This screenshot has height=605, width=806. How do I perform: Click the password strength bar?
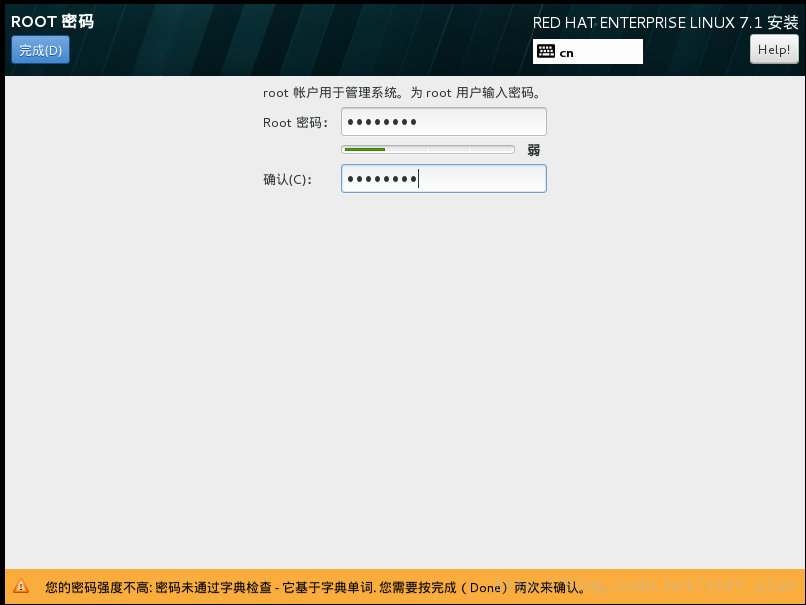click(x=428, y=150)
